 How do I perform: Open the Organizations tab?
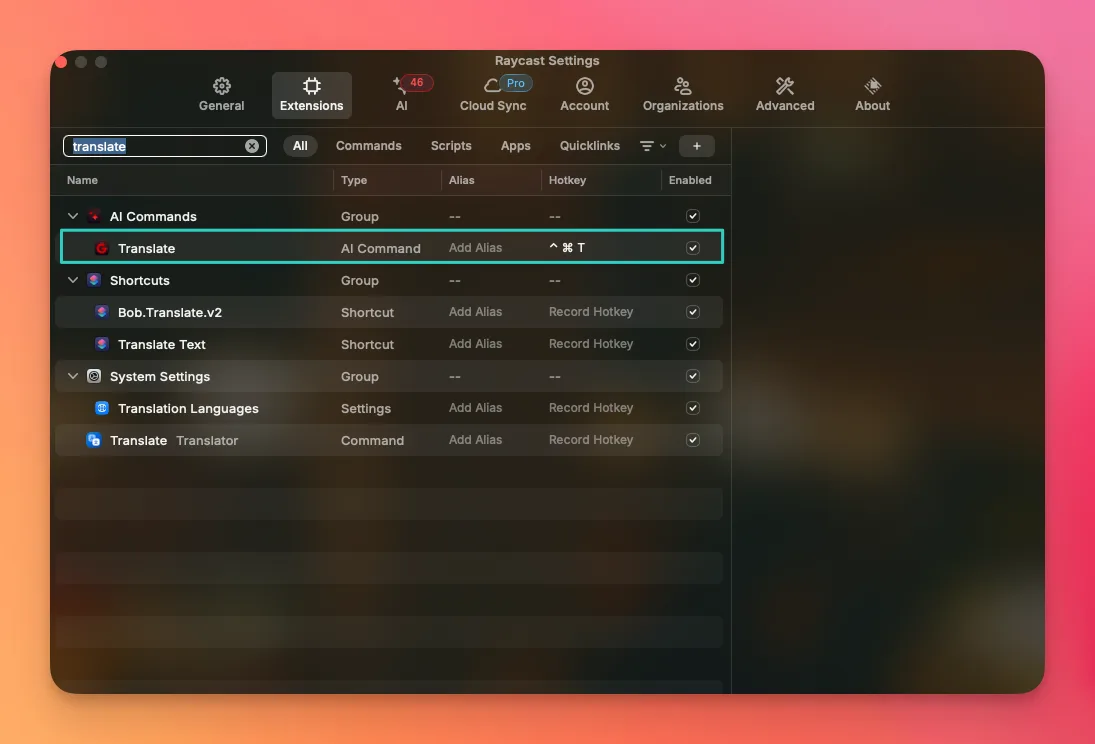tap(683, 95)
